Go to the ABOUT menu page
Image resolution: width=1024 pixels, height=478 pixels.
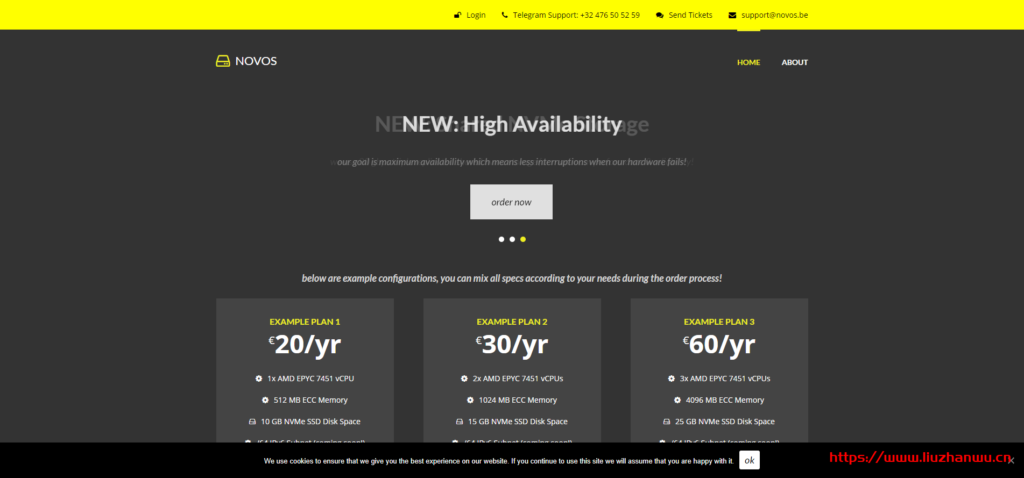tap(794, 62)
